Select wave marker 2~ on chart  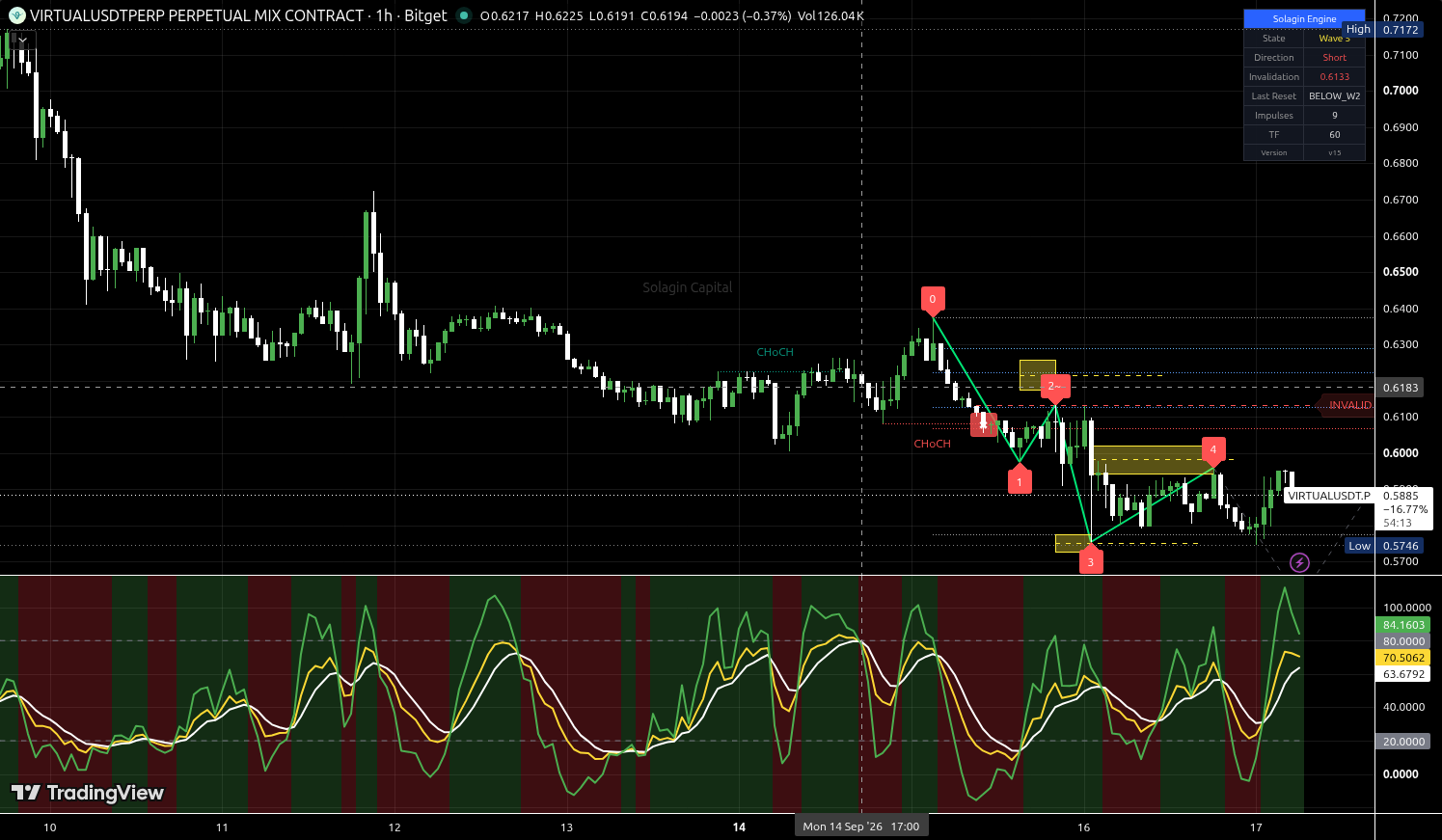(x=1055, y=388)
